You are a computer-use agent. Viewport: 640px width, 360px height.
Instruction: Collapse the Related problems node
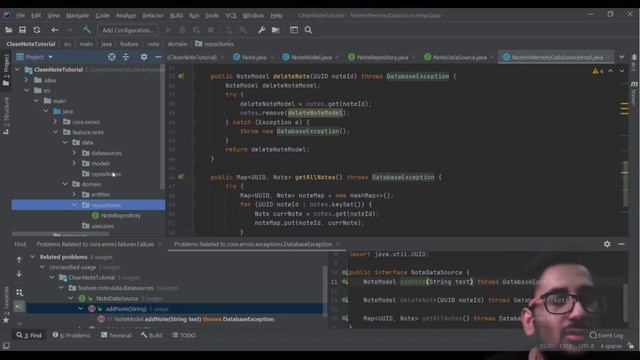click(33, 257)
